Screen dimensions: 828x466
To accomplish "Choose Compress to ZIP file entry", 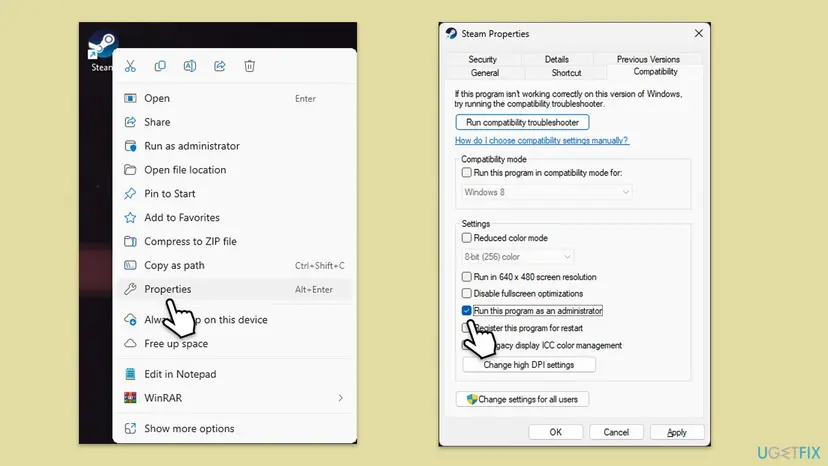I will coord(234,241).
